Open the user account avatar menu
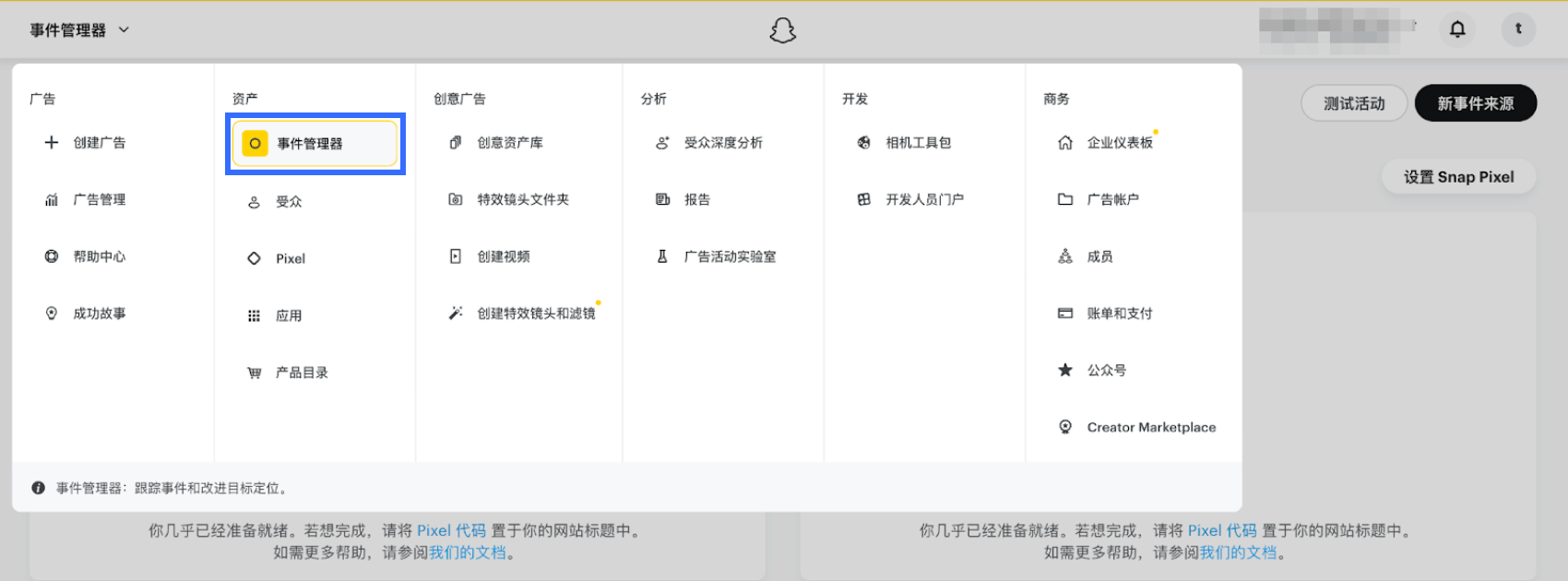 [x=1518, y=30]
